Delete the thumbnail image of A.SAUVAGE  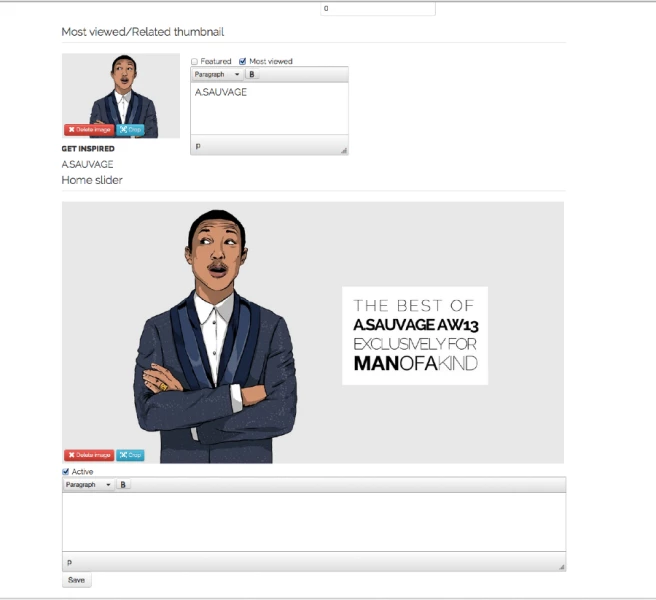[89, 130]
